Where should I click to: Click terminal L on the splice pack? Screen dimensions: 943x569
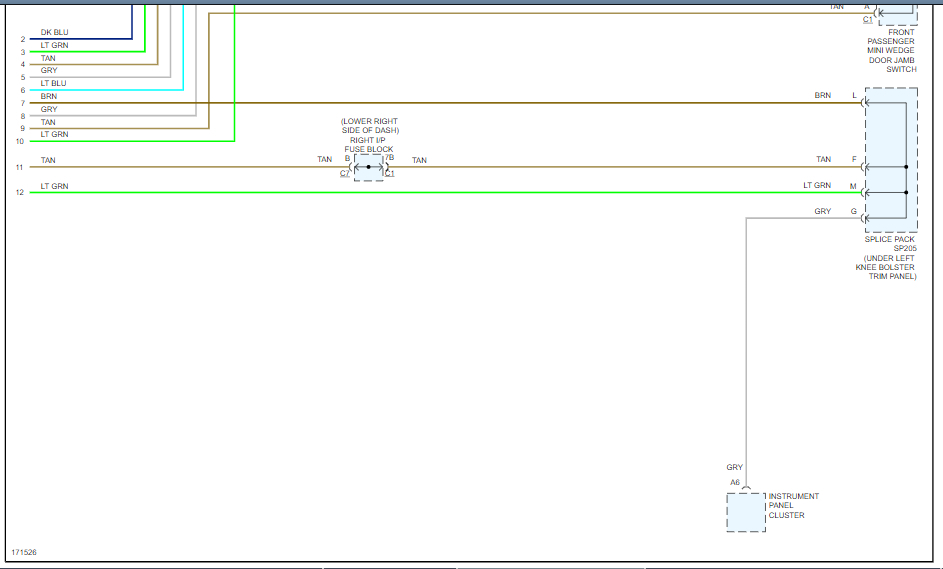click(x=854, y=96)
